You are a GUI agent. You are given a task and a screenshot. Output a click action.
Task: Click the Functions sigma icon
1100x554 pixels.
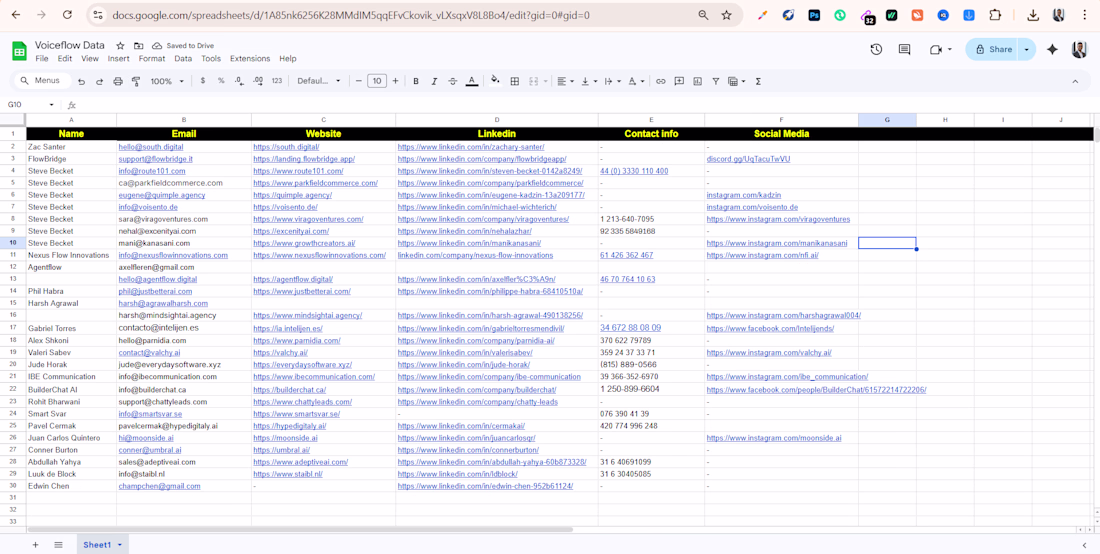click(758, 81)
